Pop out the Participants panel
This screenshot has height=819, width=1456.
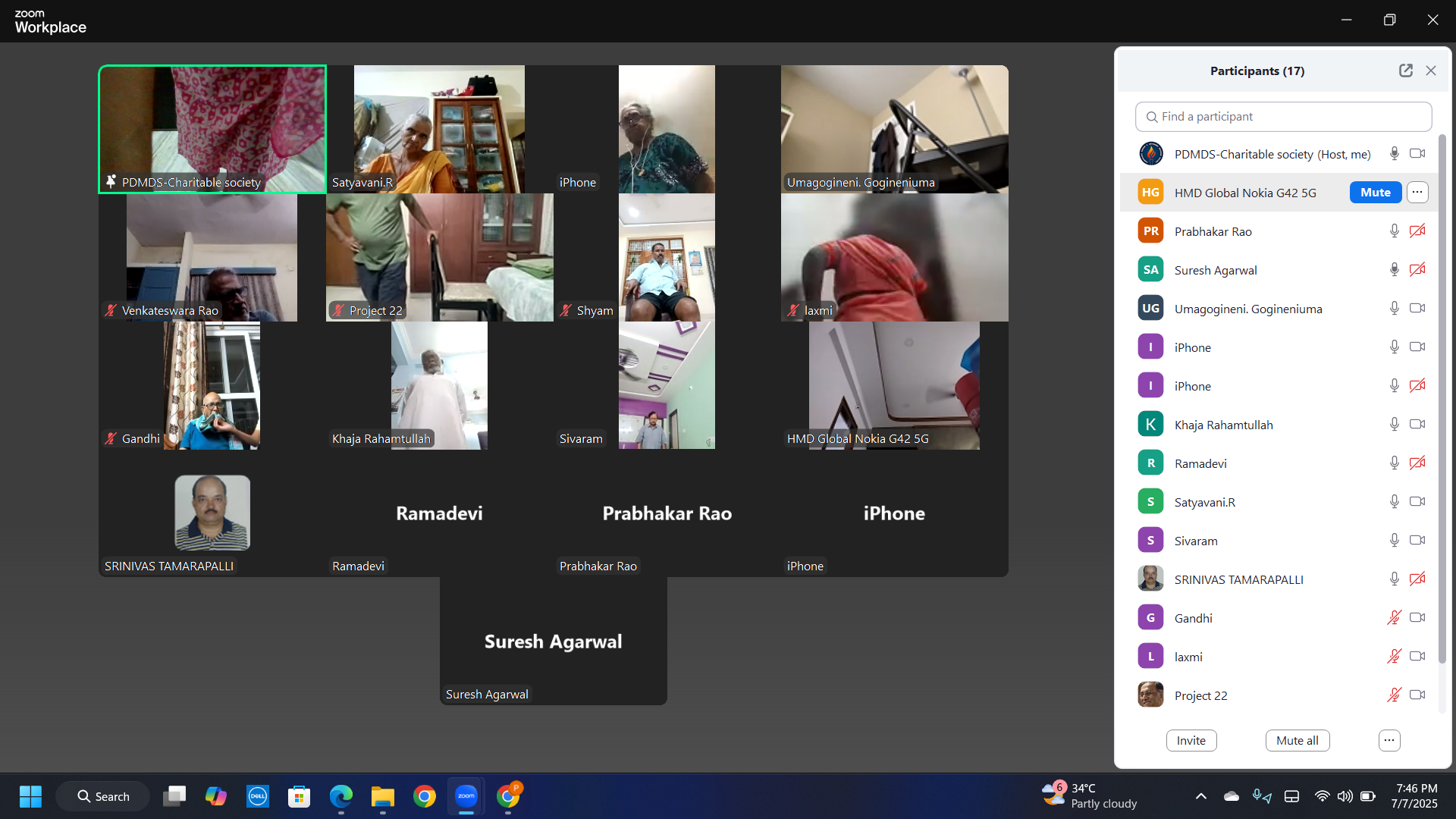click(1406, 71)
